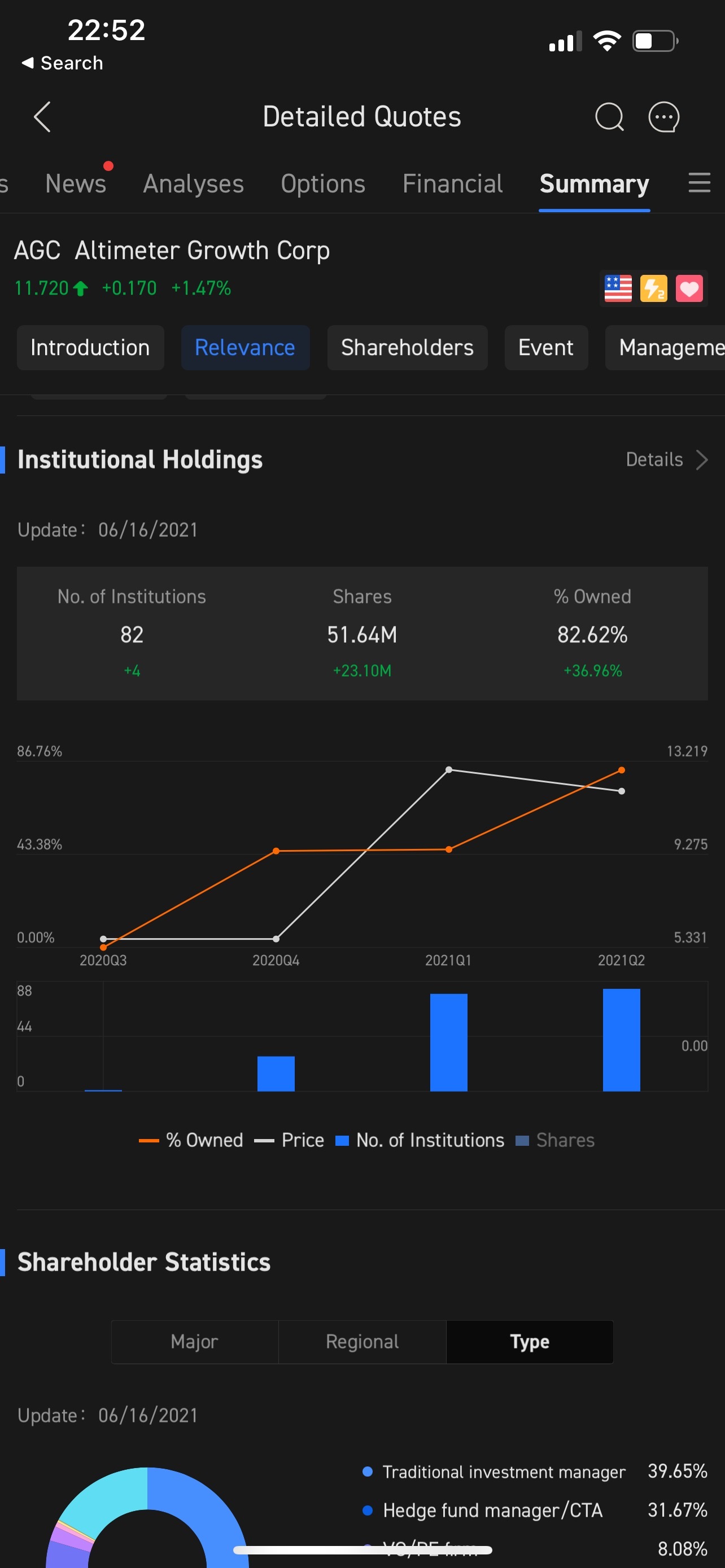
Task: Tap the yellow lightning Level 2 icon
Action: click(654, 288)
